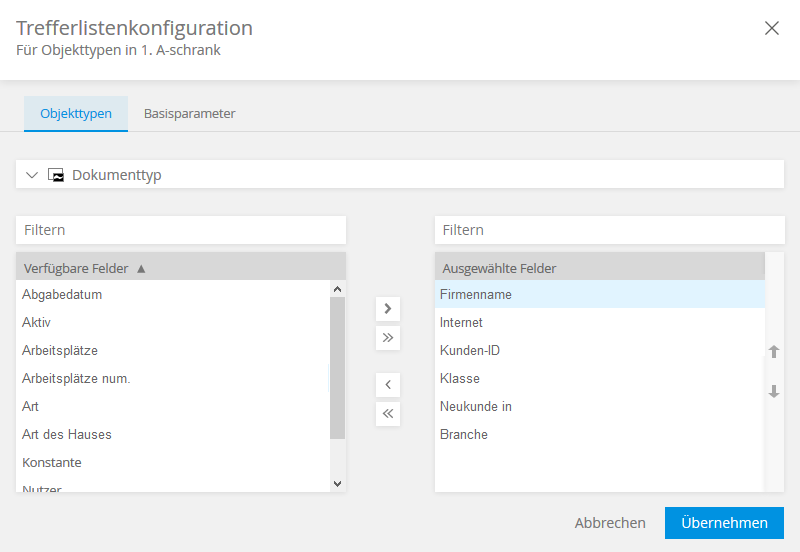Close the Trefferlistenkonfiguration dialog
Screen dimensions: 800x552
pyautogui.click(x=772, y=28)
